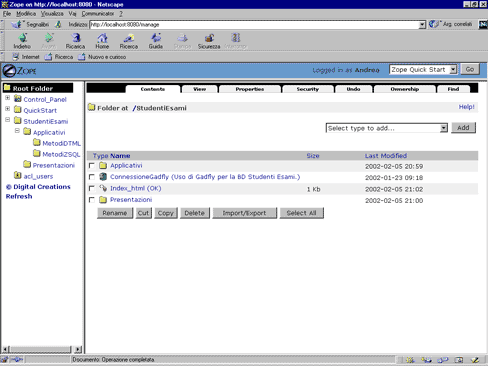The image size is (488, 366).
Task: Check the index_html row checkbox
Action: [x=92, y=188]
